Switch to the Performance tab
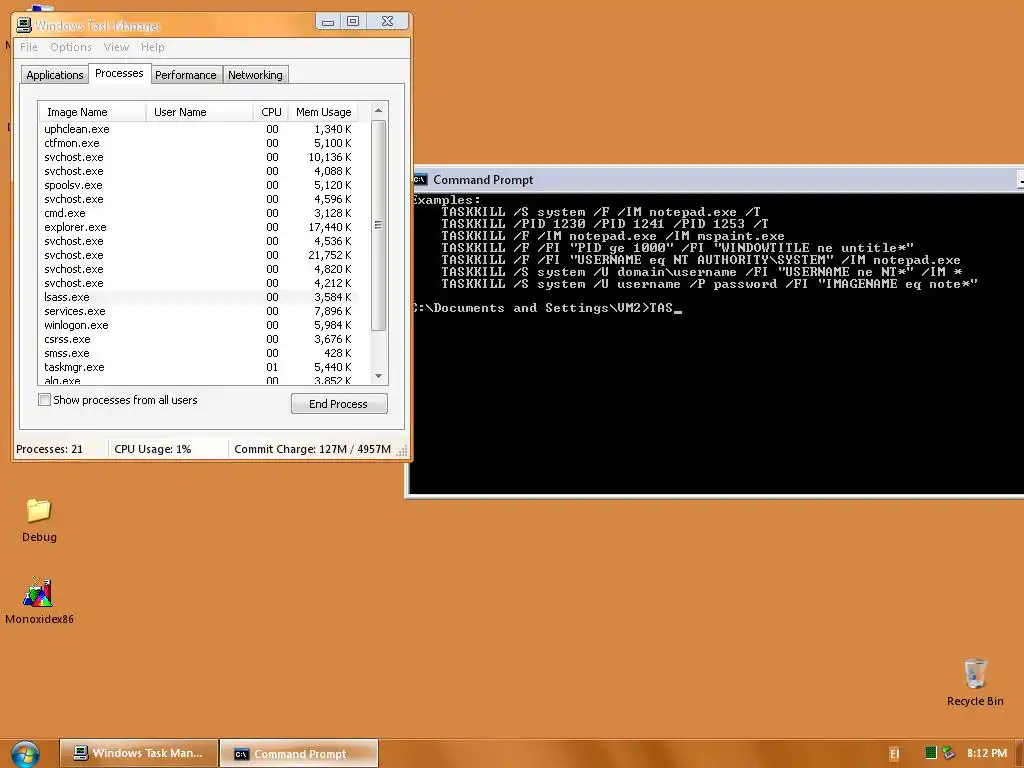This screenshot has width=1024, height=768. pyautogui.click(x=185, y=75)
